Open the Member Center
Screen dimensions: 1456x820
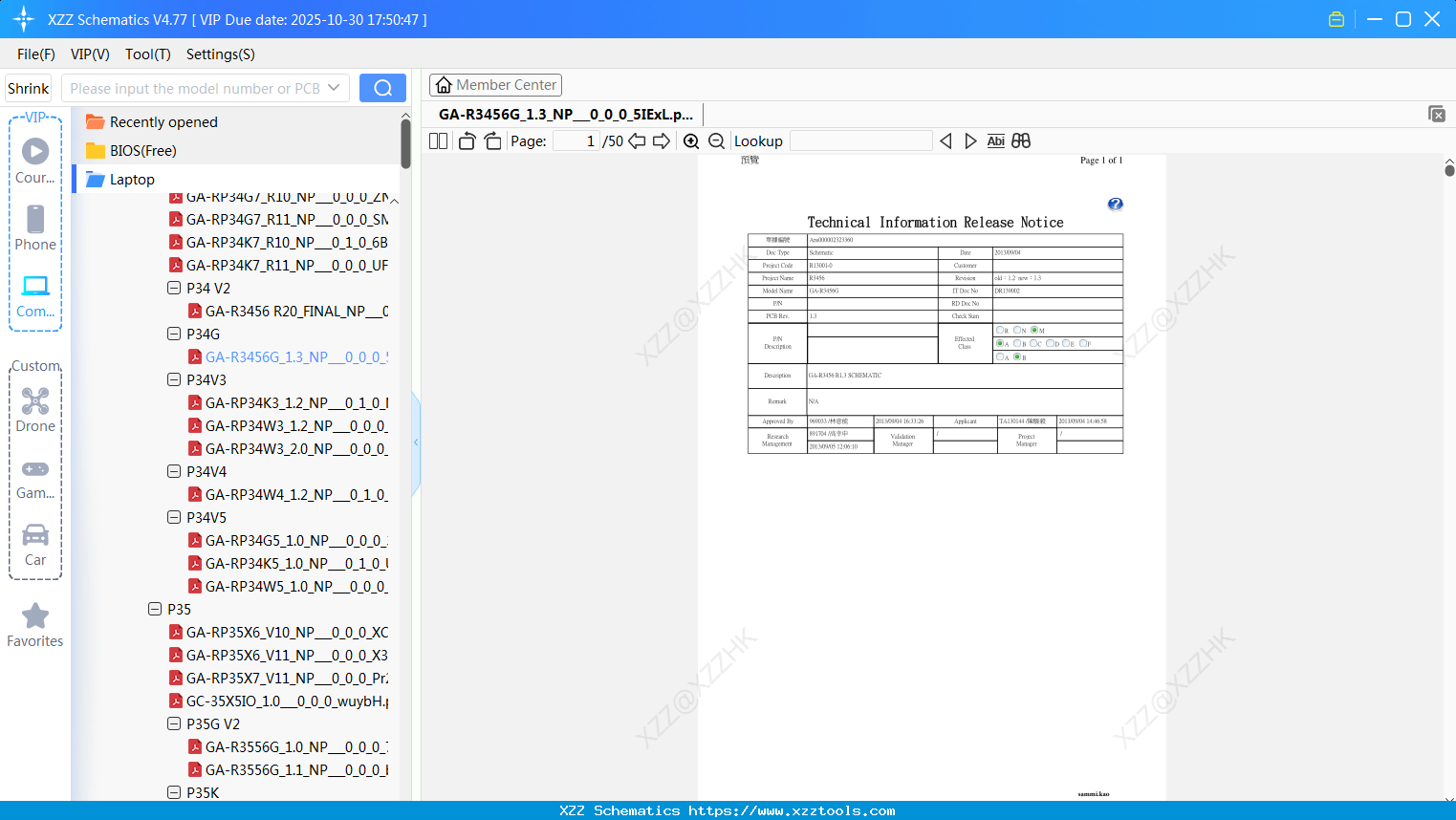[495, 85]
